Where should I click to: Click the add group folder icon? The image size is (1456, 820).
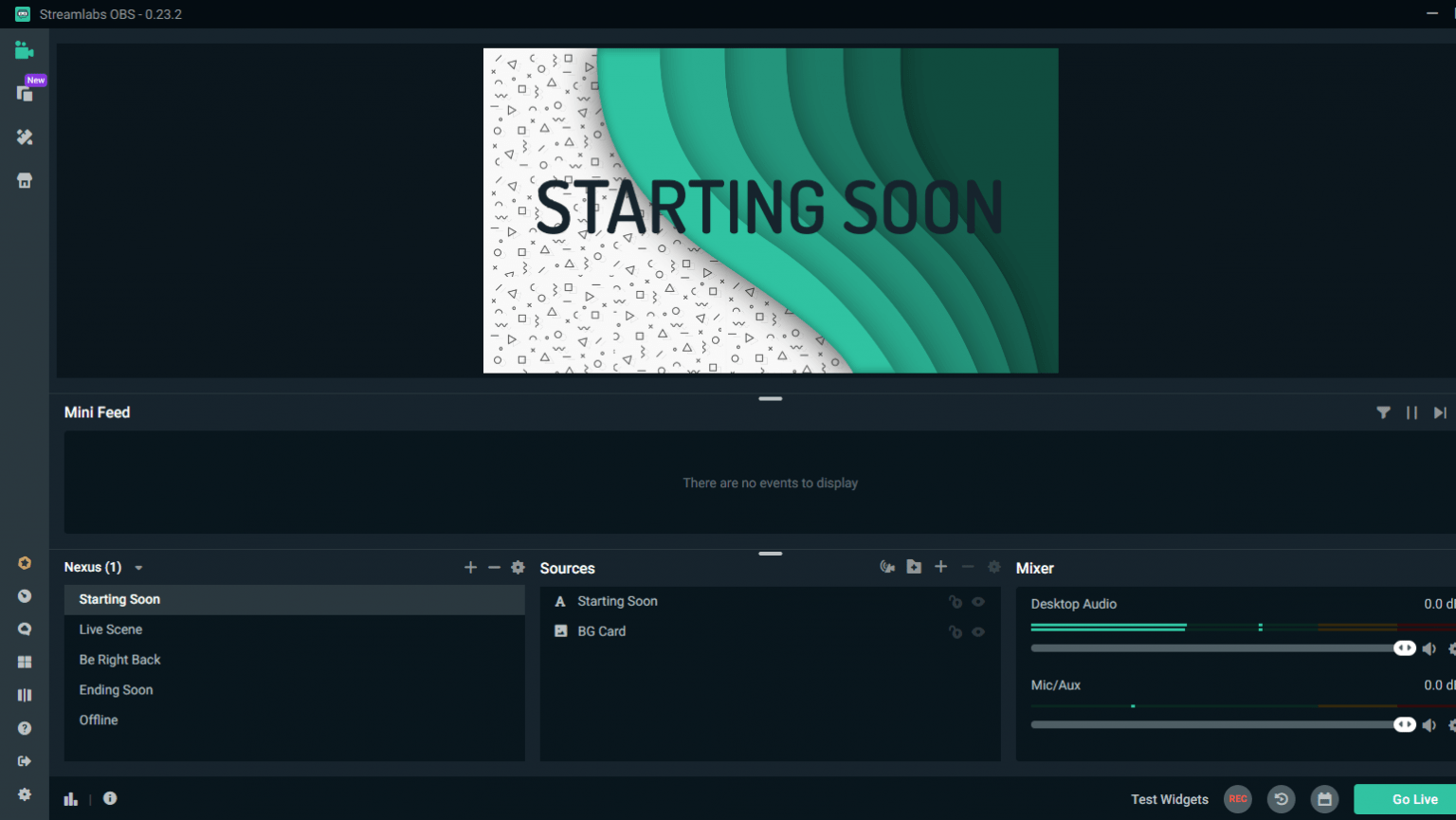pyautogui.click(x=913, y=566)
